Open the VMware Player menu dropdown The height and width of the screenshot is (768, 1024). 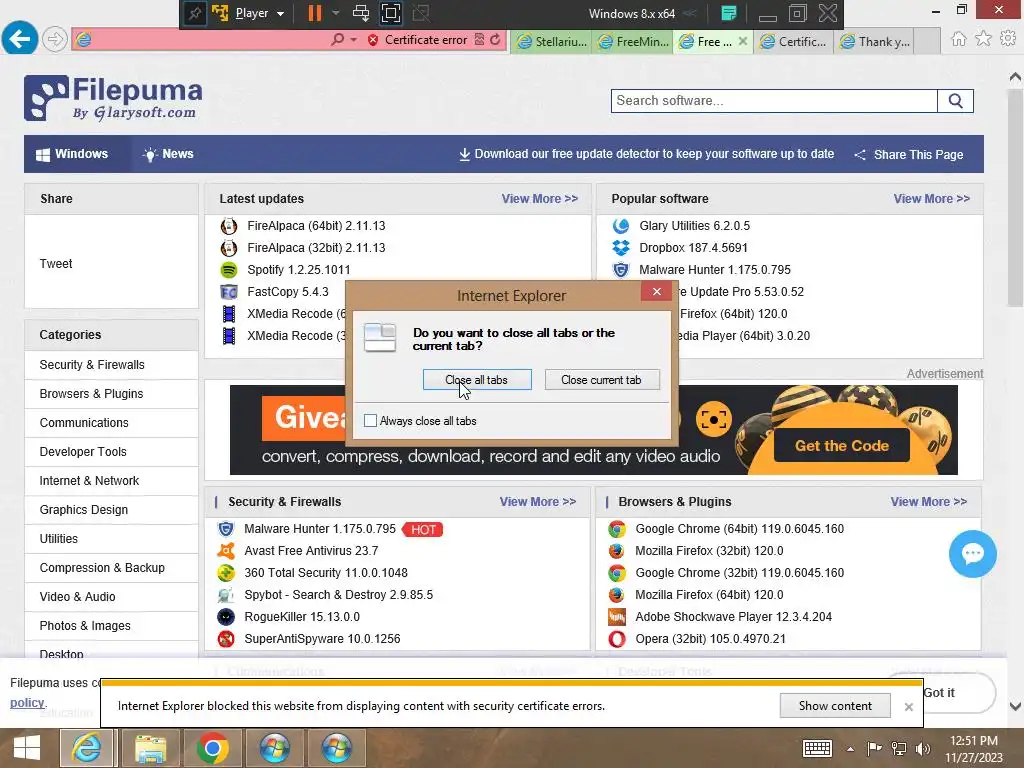[x=259, y=13]
